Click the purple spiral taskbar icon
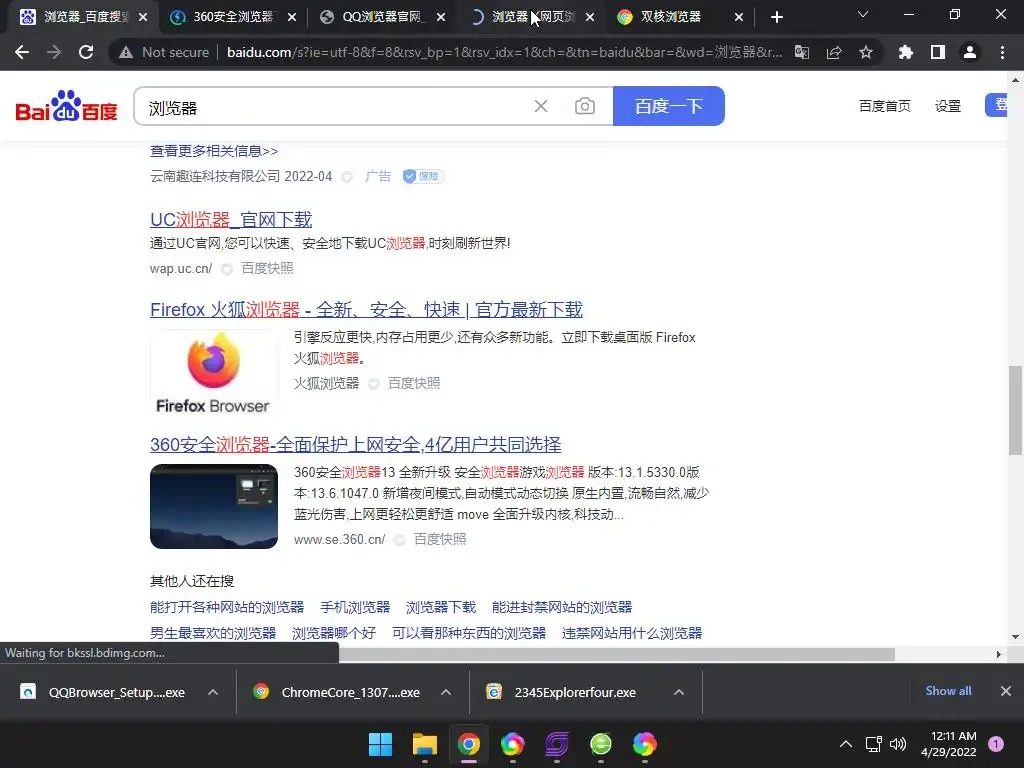Screen dimensions: 1024x768 (x=556, y=744)
